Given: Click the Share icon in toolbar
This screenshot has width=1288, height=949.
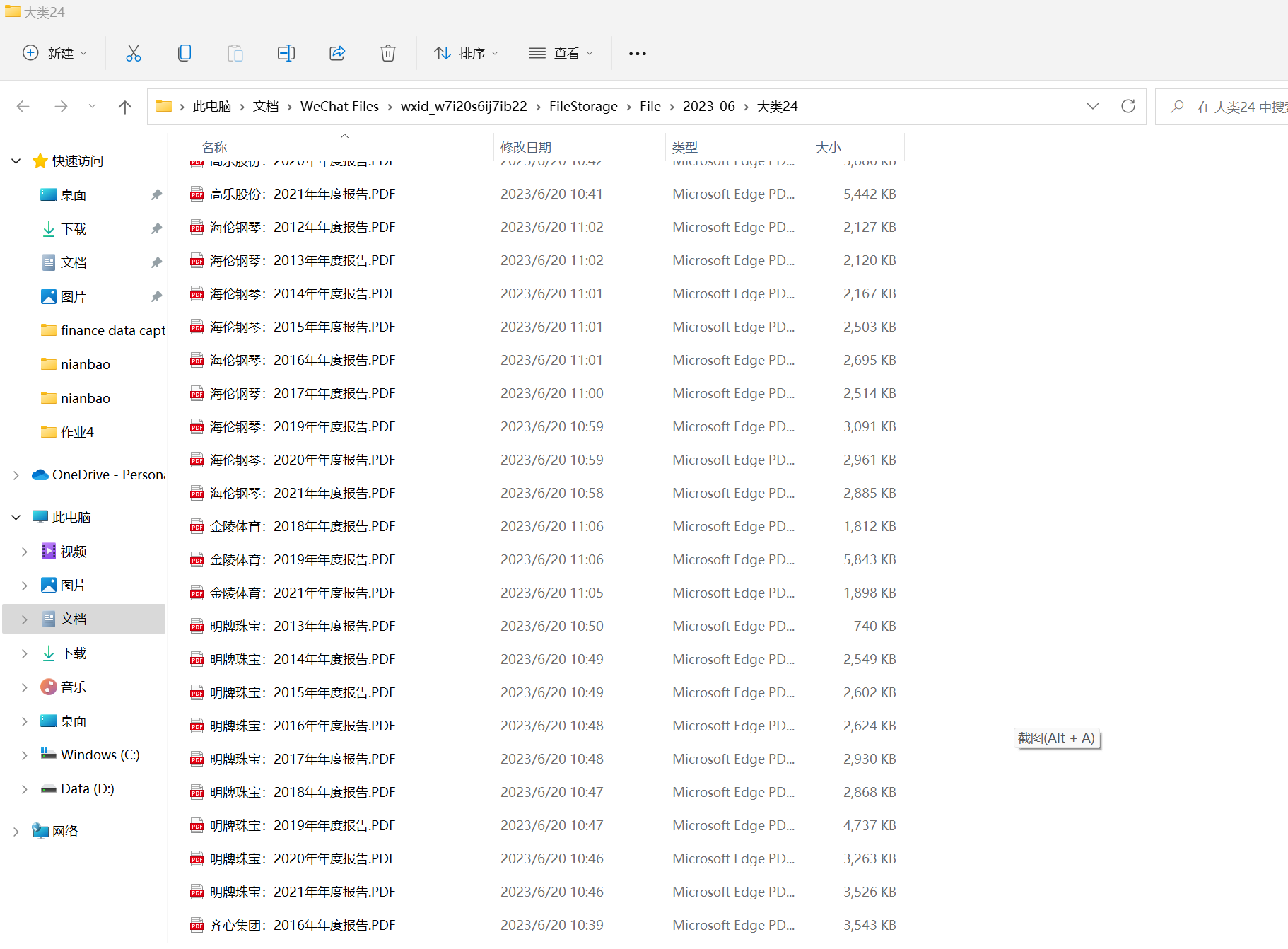Looking at the screenshot, I should pyautogui.click(x=337, y=53).
